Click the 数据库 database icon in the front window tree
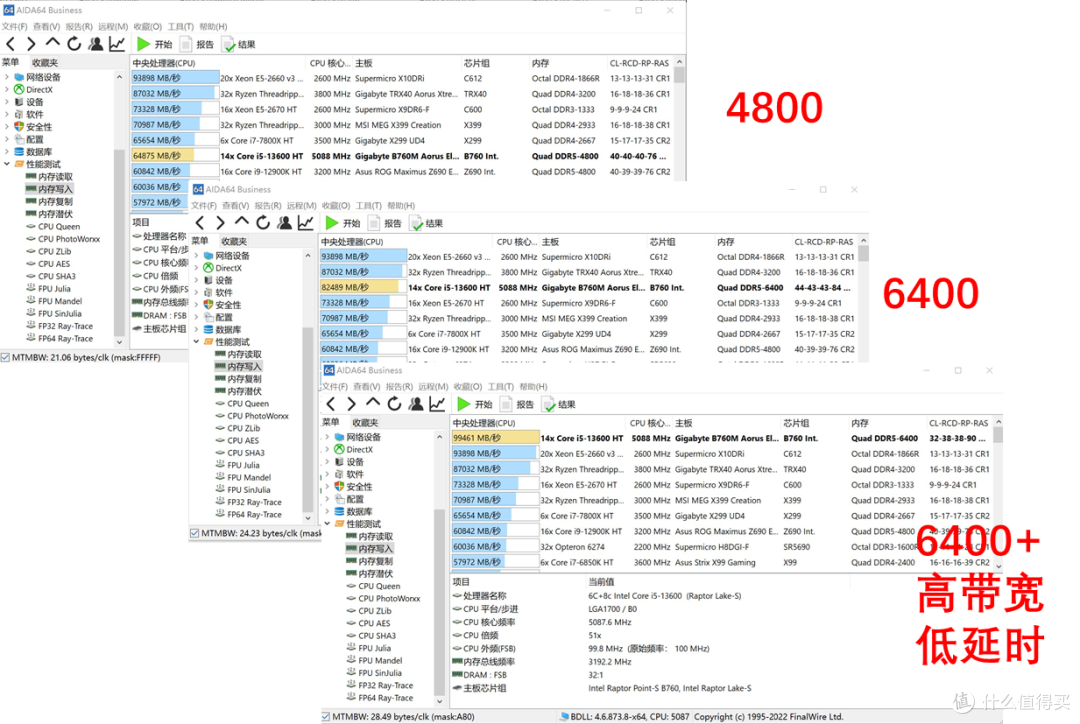The height and width of the screenshot is (724, 1080). coord(340,511)
